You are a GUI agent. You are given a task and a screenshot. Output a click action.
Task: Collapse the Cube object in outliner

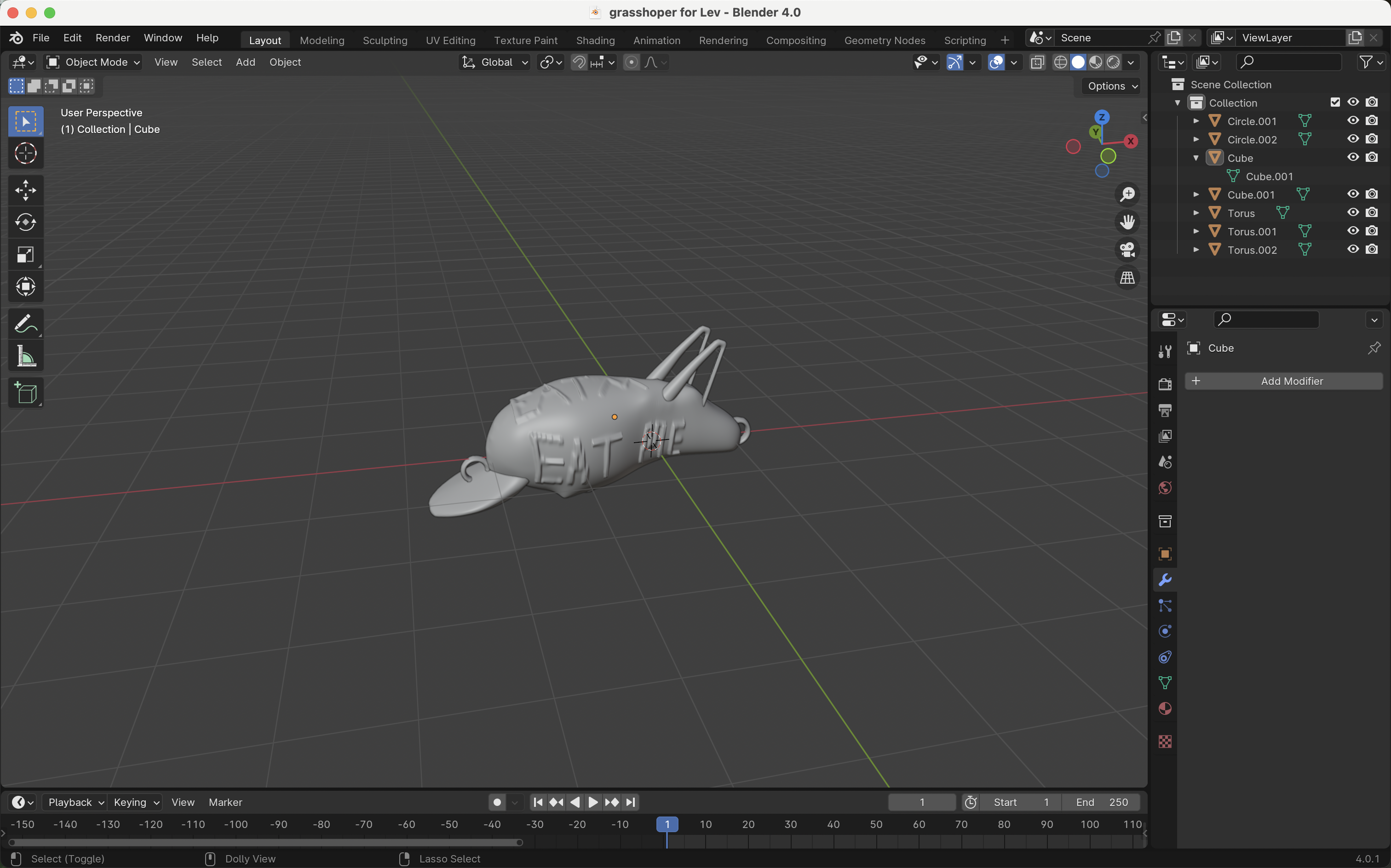[1196, 158]
